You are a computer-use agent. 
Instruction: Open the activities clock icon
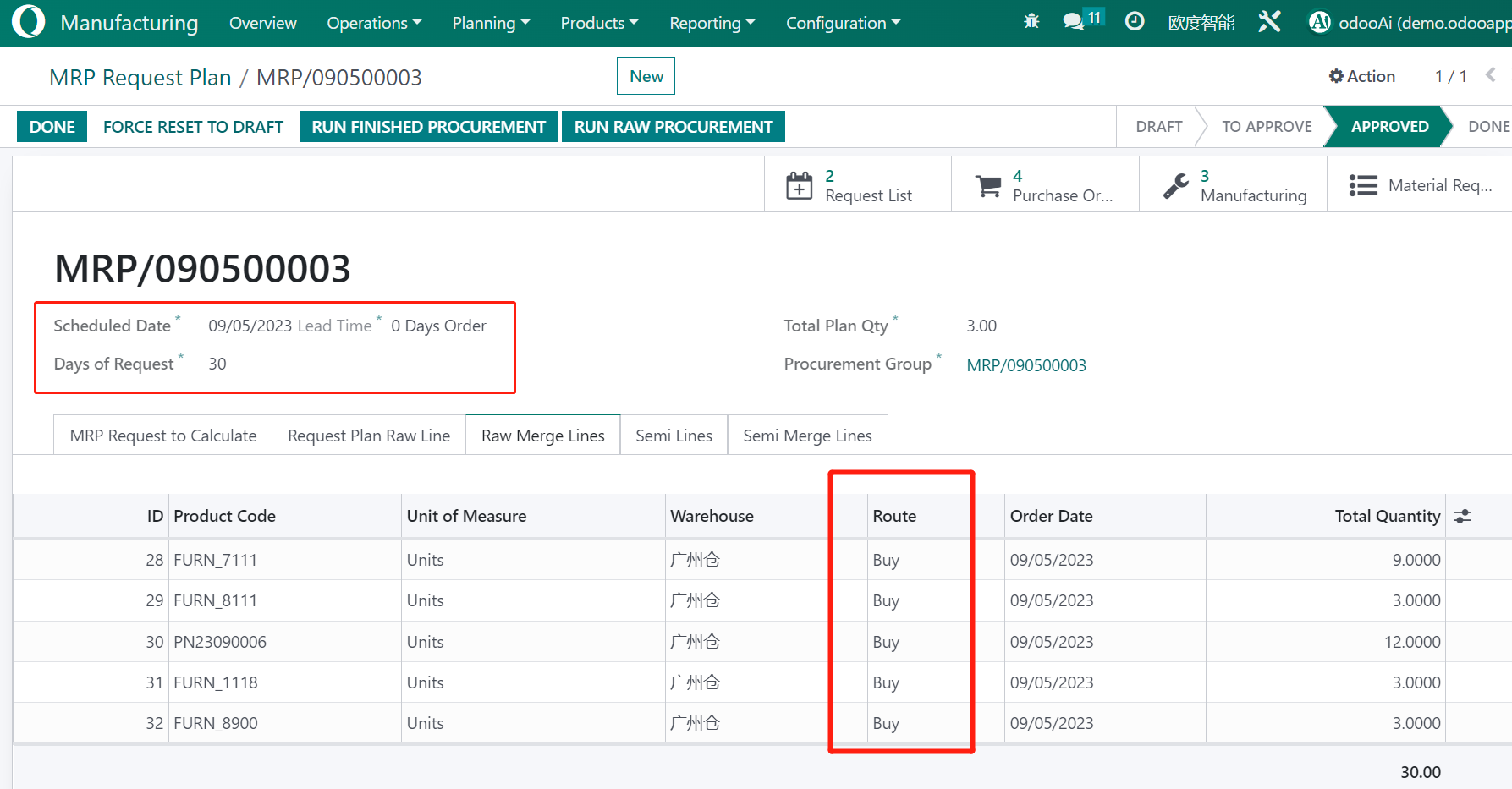1135,22
